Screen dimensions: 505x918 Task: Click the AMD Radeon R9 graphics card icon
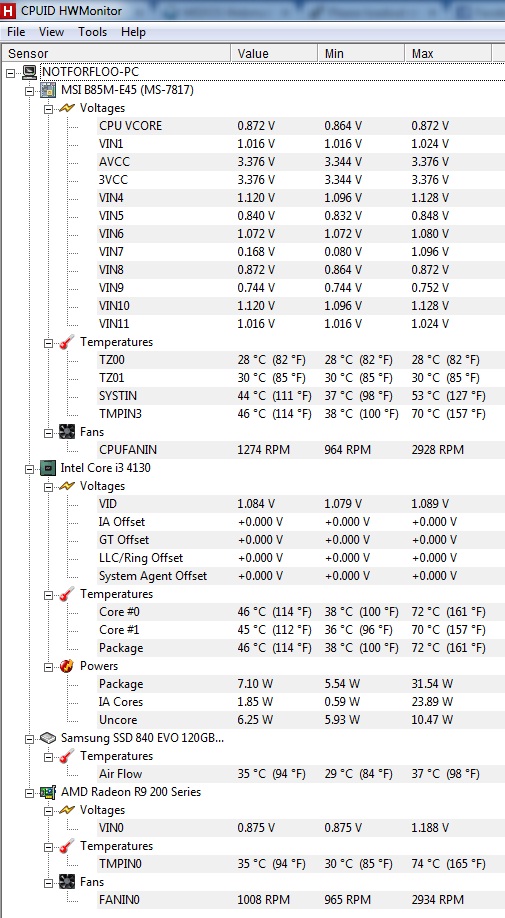[x=48, y=792]
